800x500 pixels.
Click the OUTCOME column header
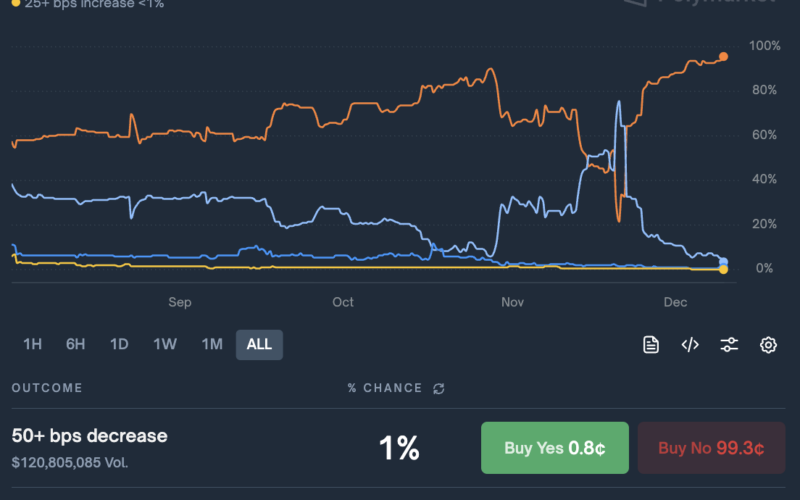click(x=47, y=388)
